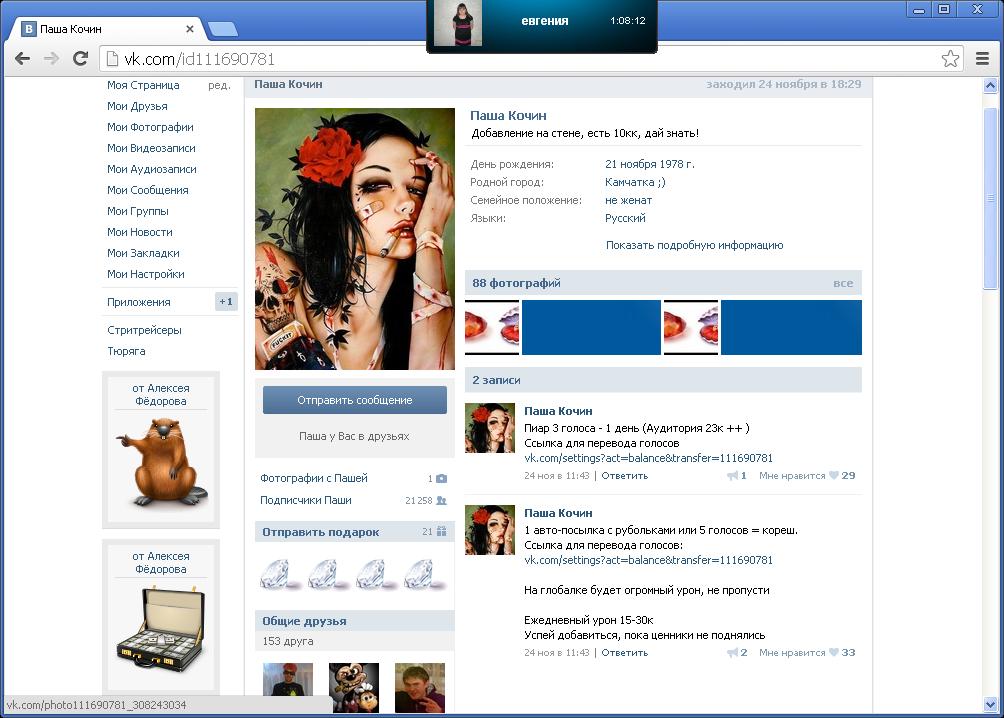1004x718 pixels.
Task: Click the scrollbar down arrow
Action: pyautogui.click(x=991, y=705)
